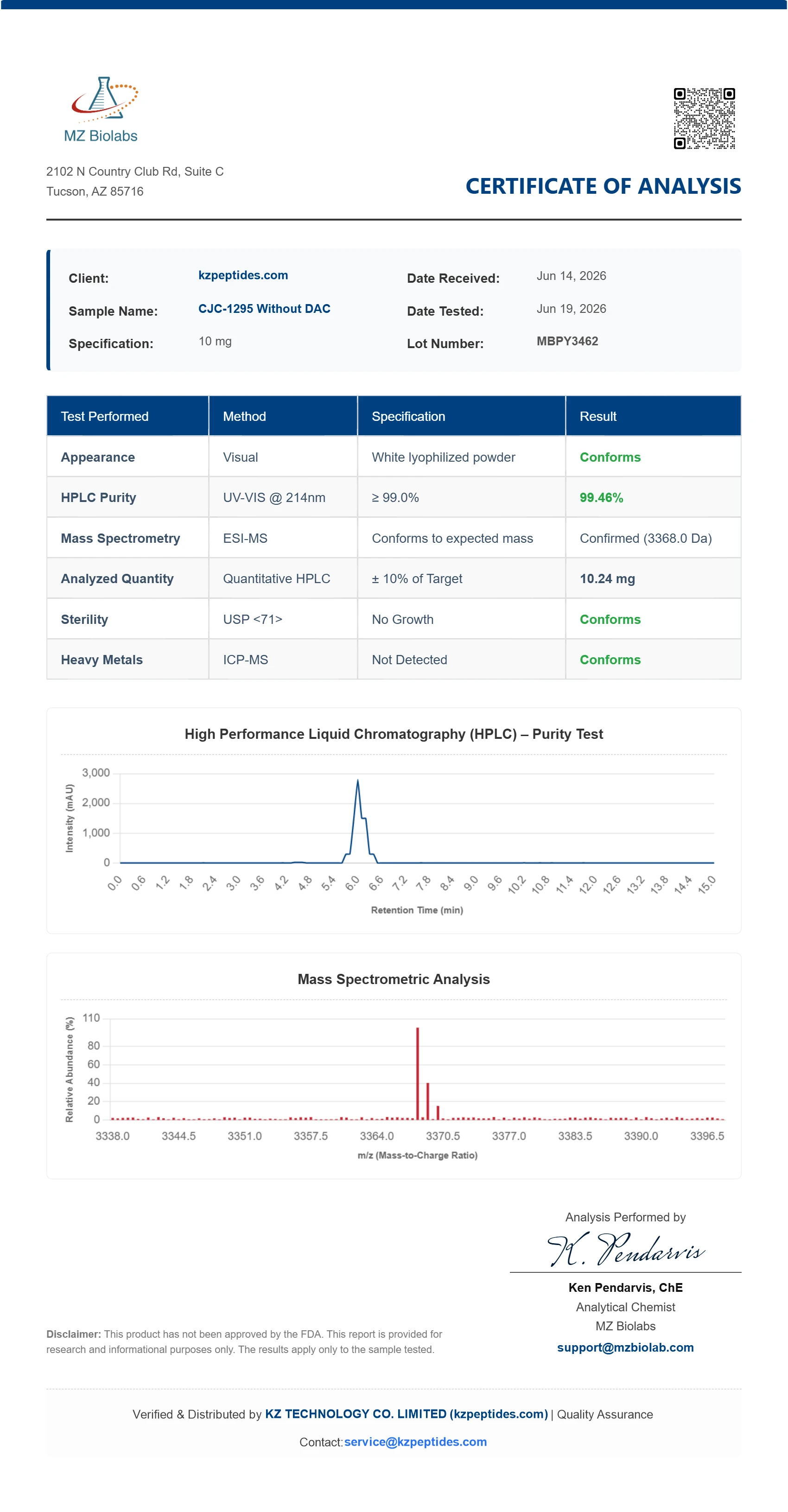The image size is (788, 1512).
Task: Click the CJC-1295 Without DAC sample name
Action: pyautogui.click(x=264, y=309)
